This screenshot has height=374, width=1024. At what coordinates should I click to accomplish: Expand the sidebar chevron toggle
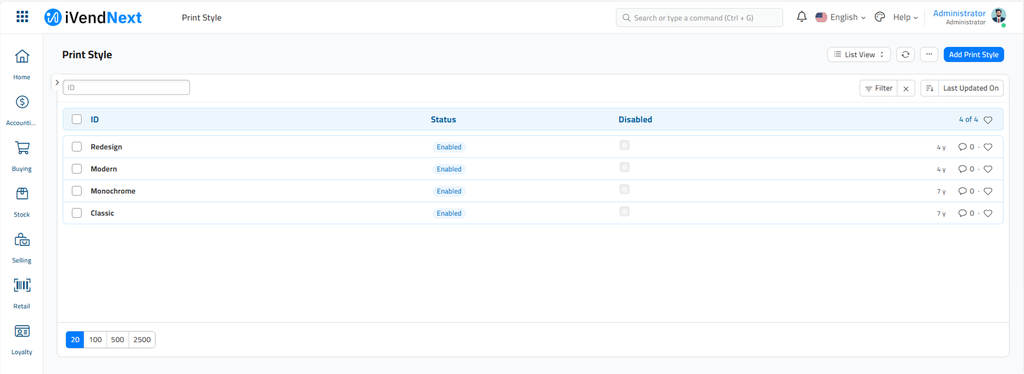57,83
